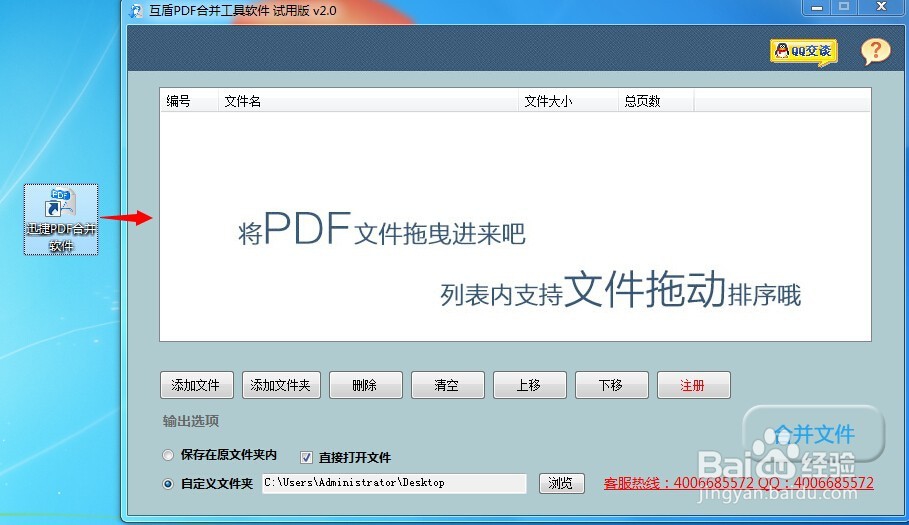Click the 添加文件夹 button
Image resolution: width=909 pixels, height=525 pixels.
pos(281,385)
